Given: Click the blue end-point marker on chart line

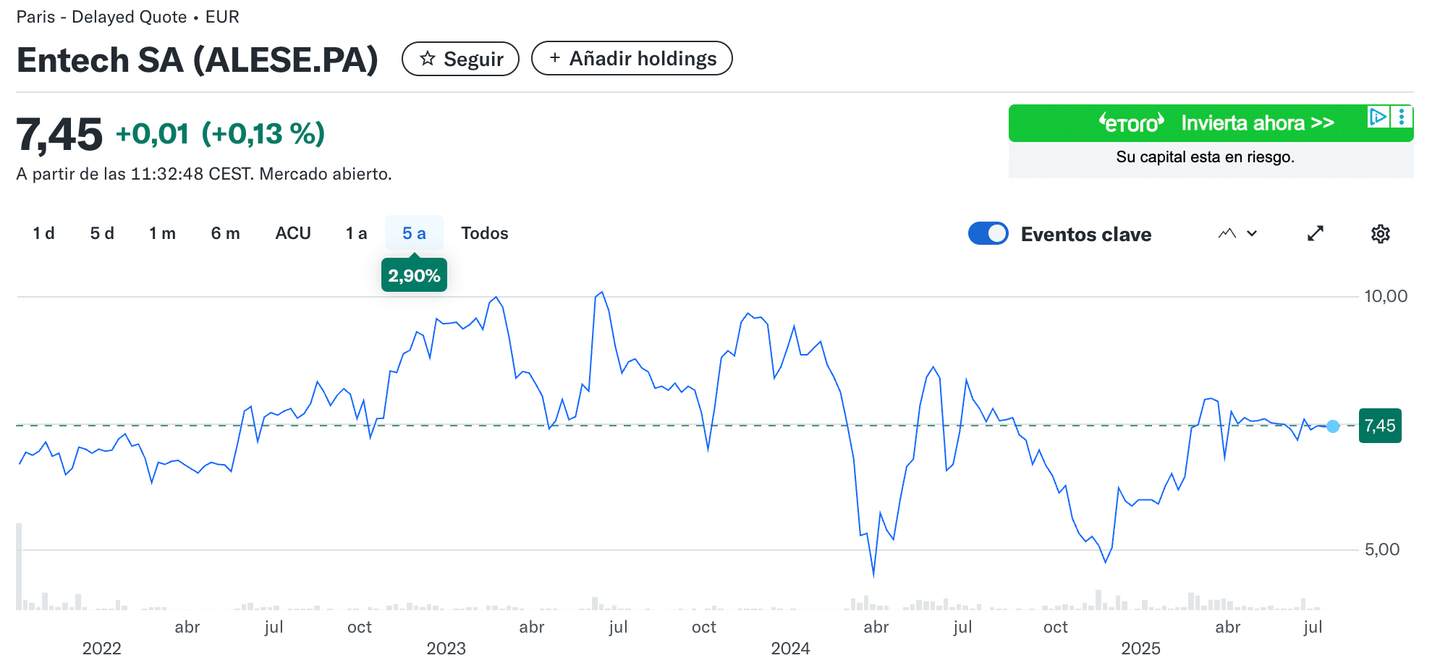Looking at the screenshot, I should coord(1333,427).
